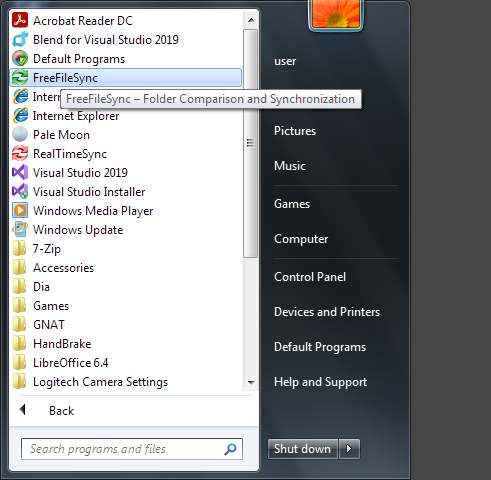Expand the 7-Zip folder
The image size is (491, 480).
[127, 249]
